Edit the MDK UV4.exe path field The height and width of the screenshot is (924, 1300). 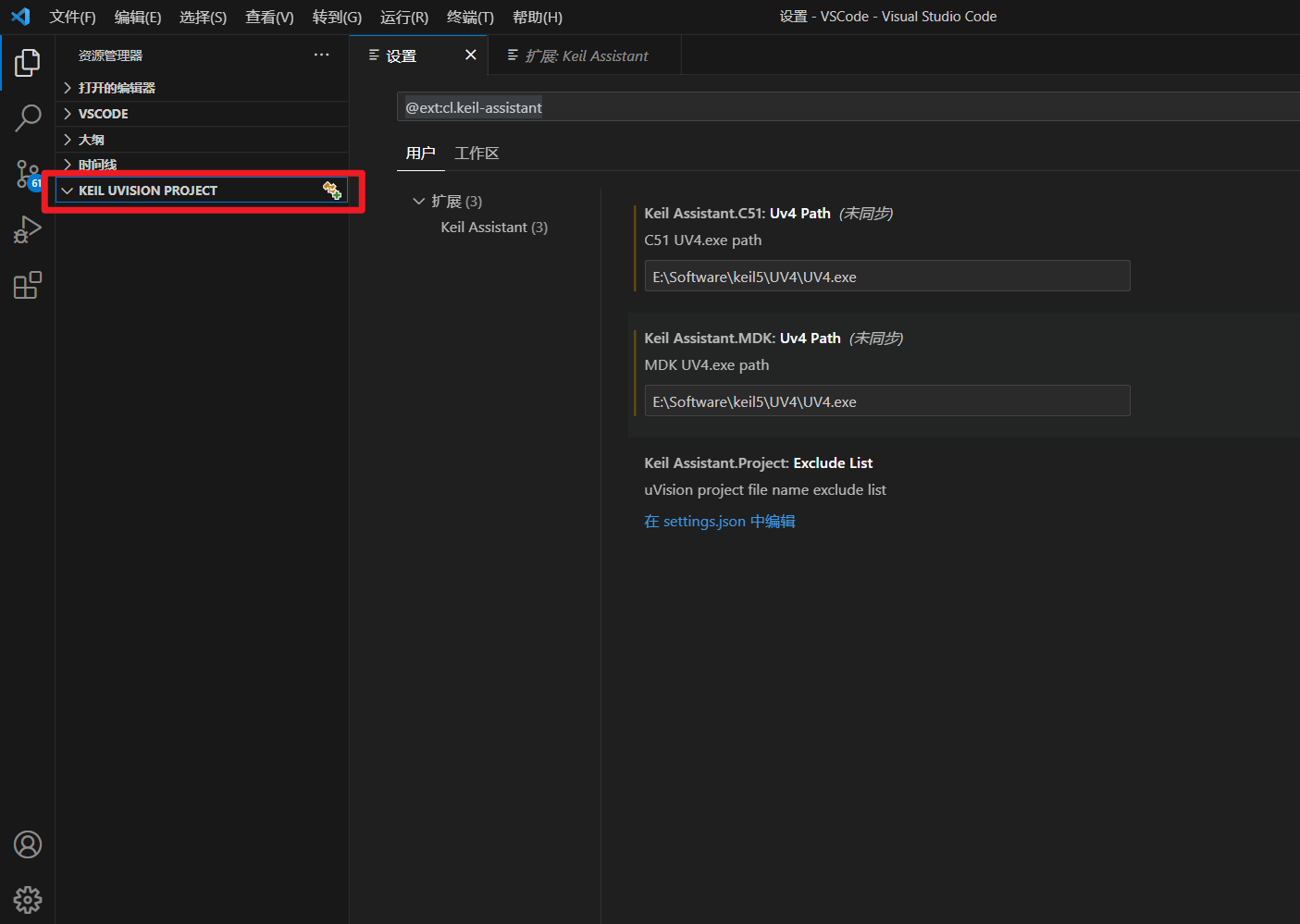click(887, 401)
